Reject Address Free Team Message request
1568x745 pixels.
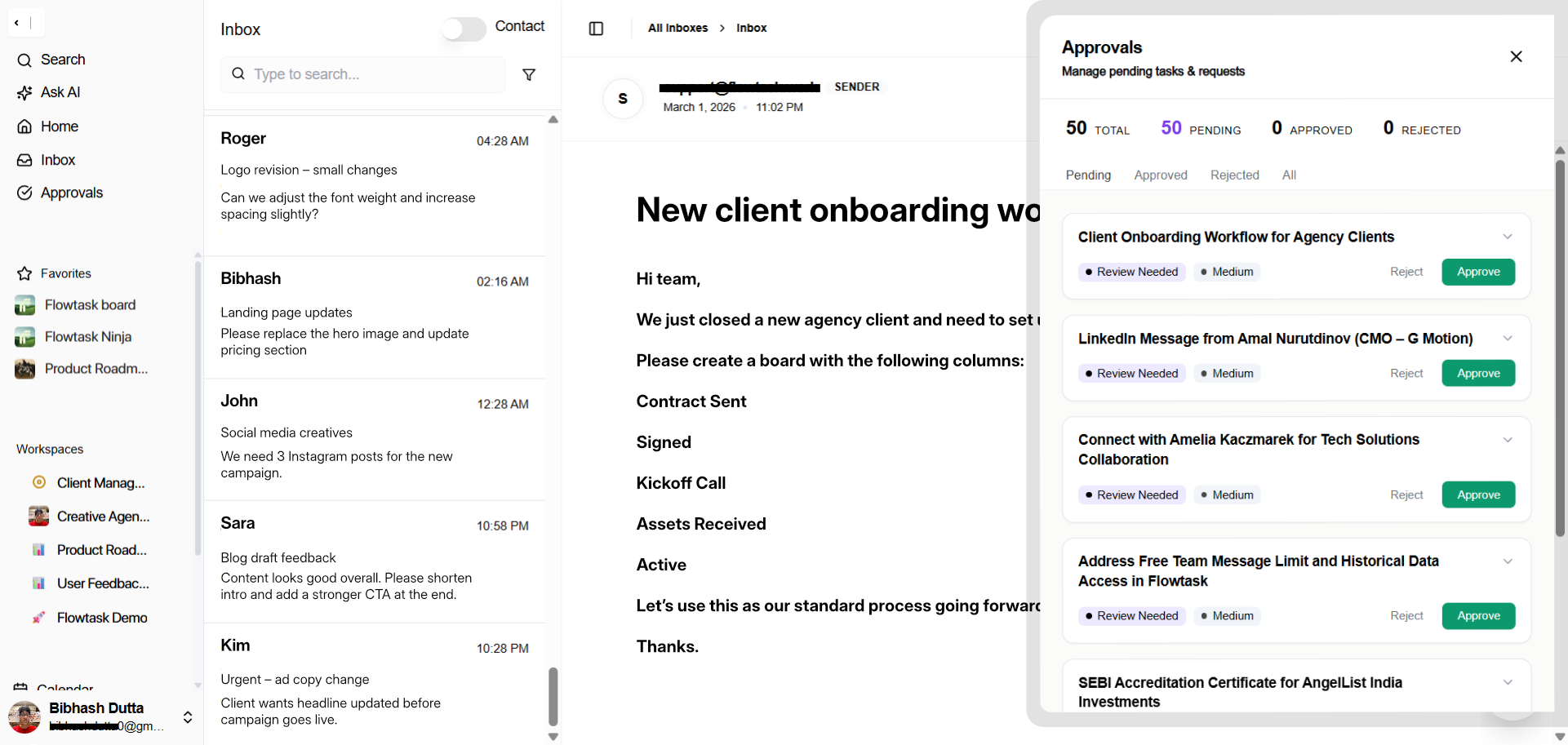coord(1406,616)
